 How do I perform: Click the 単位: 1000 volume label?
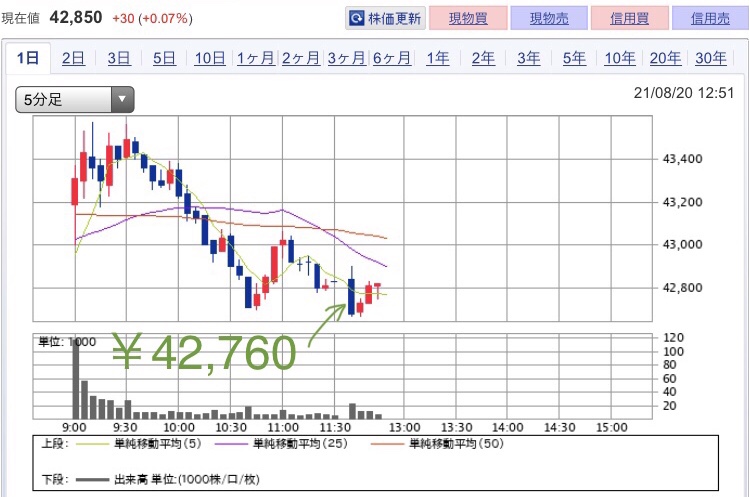[67, 342]
